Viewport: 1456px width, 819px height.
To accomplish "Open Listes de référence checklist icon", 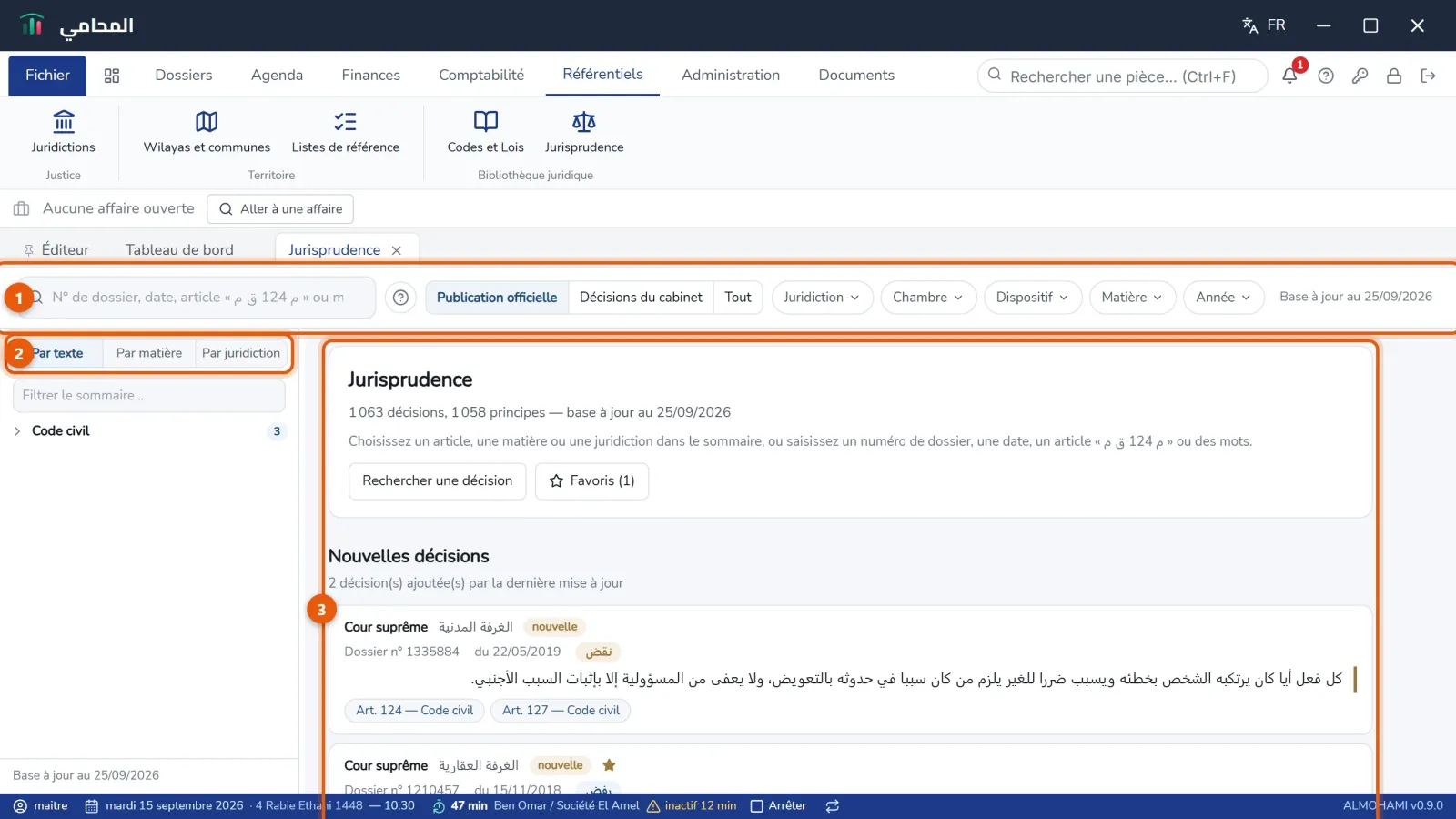I will coord(346,121).
